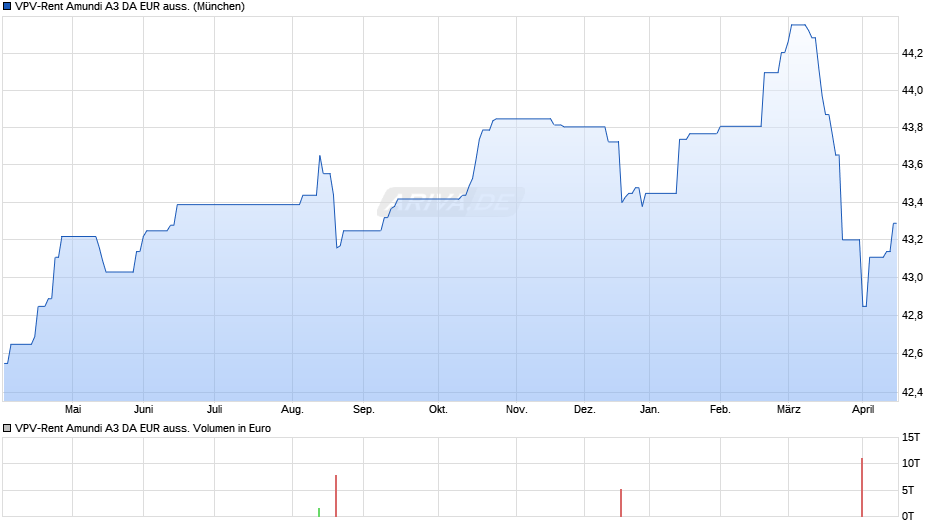940x526 pixels.
Task: Click the 'Juni' month label
Action: click(143, 409)
